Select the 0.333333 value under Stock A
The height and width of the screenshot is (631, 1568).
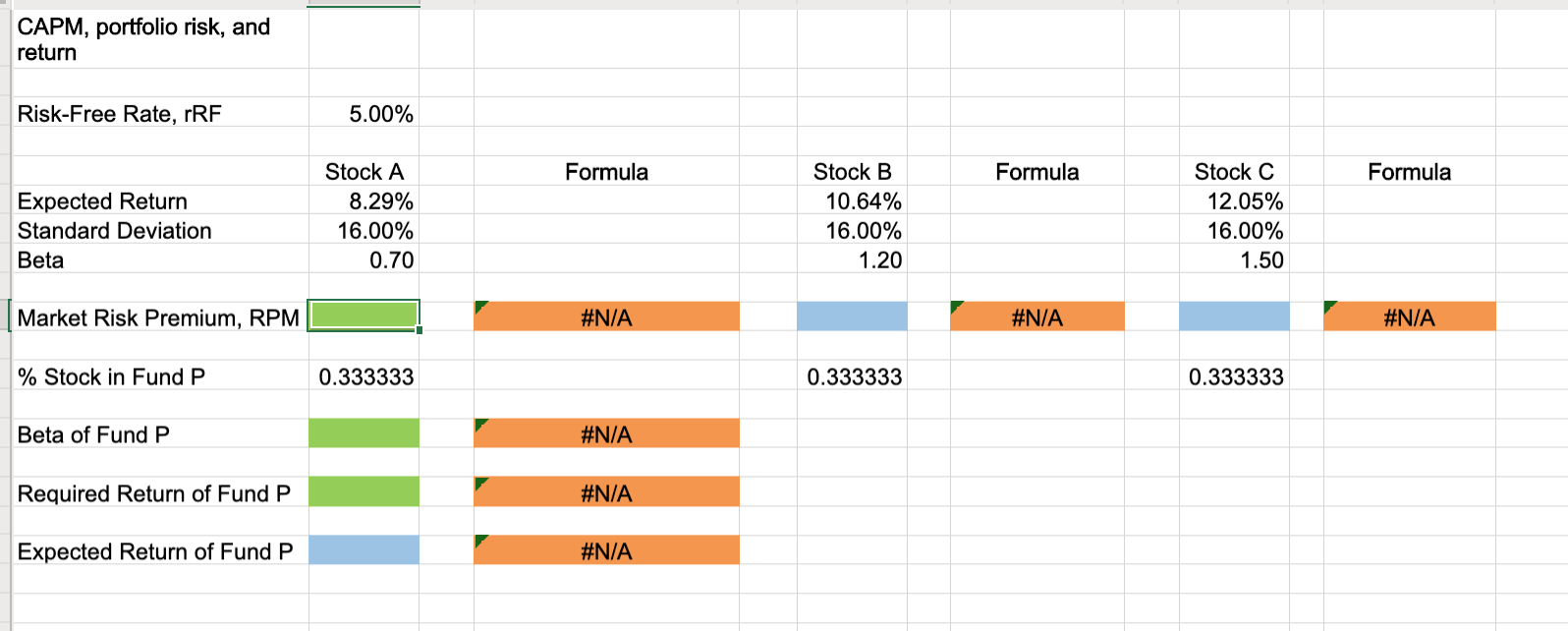point(365,375)
